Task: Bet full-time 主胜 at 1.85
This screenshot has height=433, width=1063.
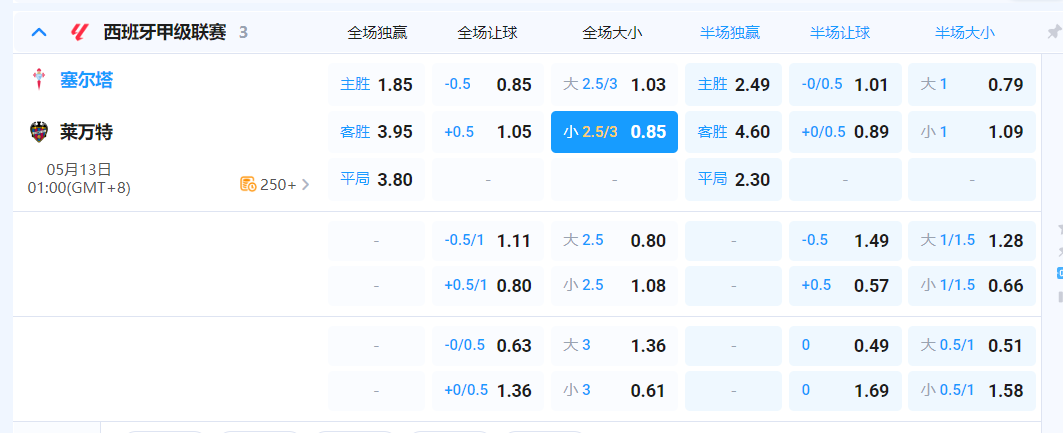Action: 376,85
